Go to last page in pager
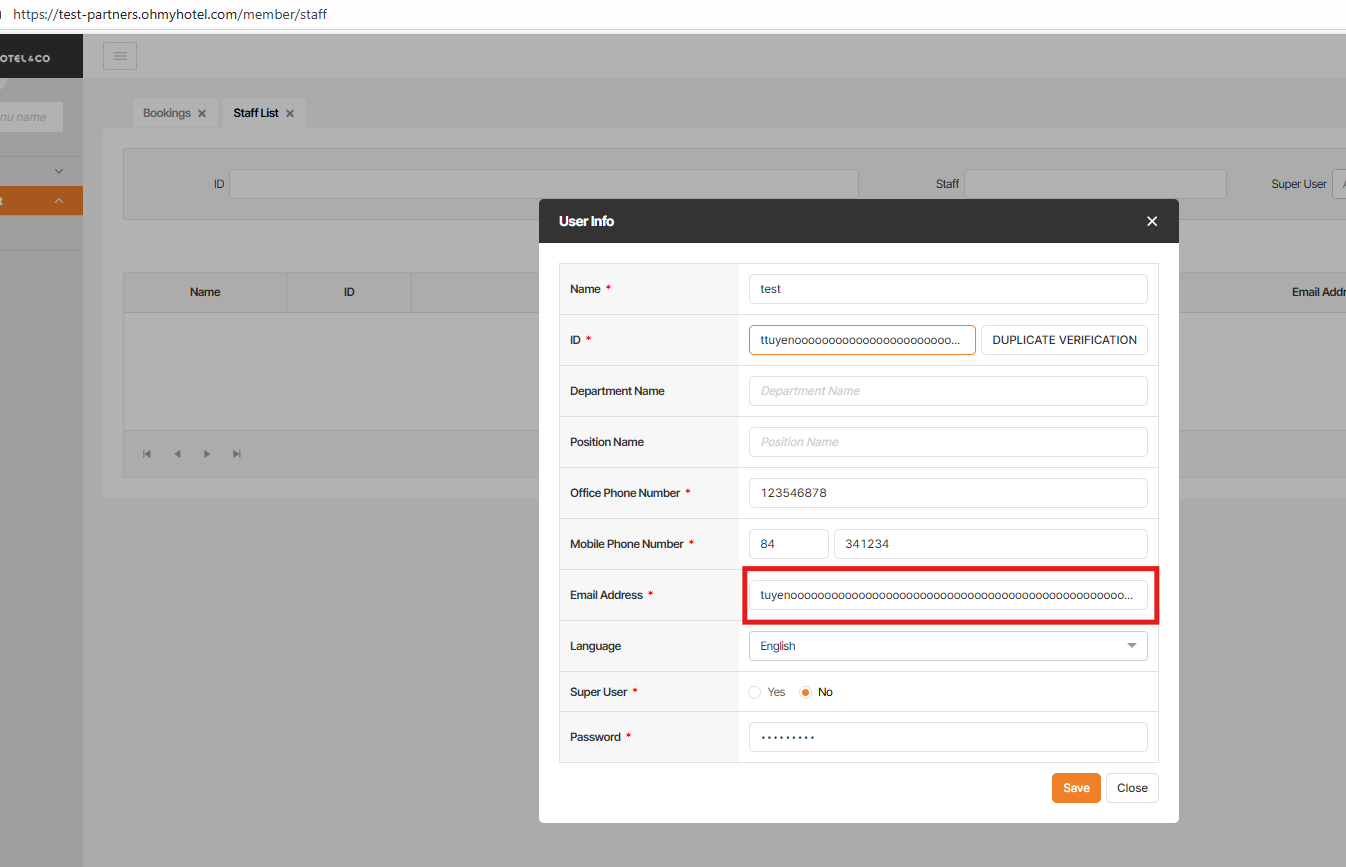This screenshot has height=867, width=1346. tap(237, 454)
